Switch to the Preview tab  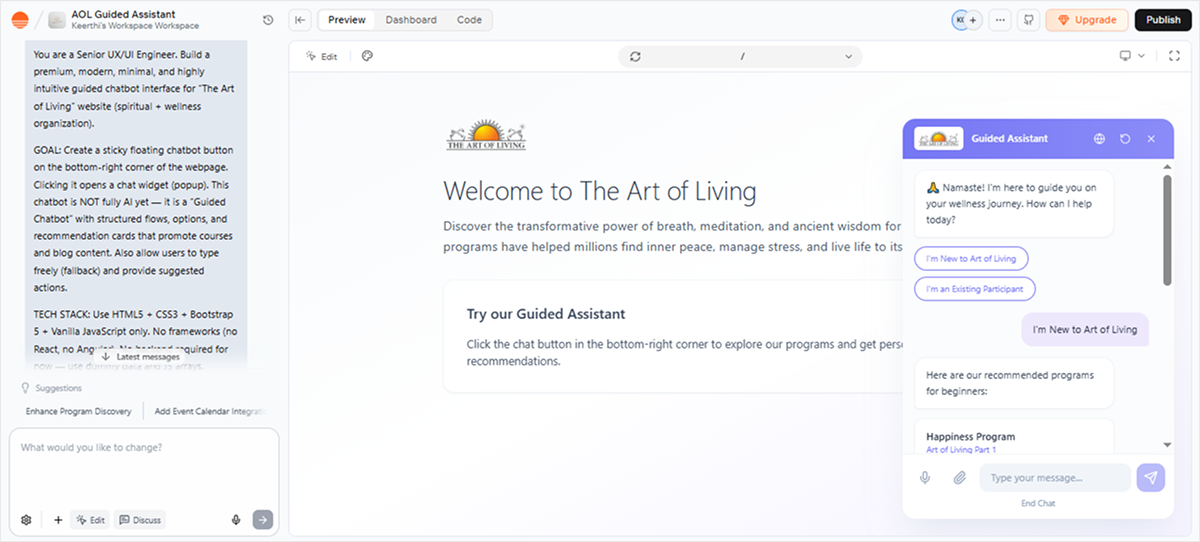coord(346,20)
